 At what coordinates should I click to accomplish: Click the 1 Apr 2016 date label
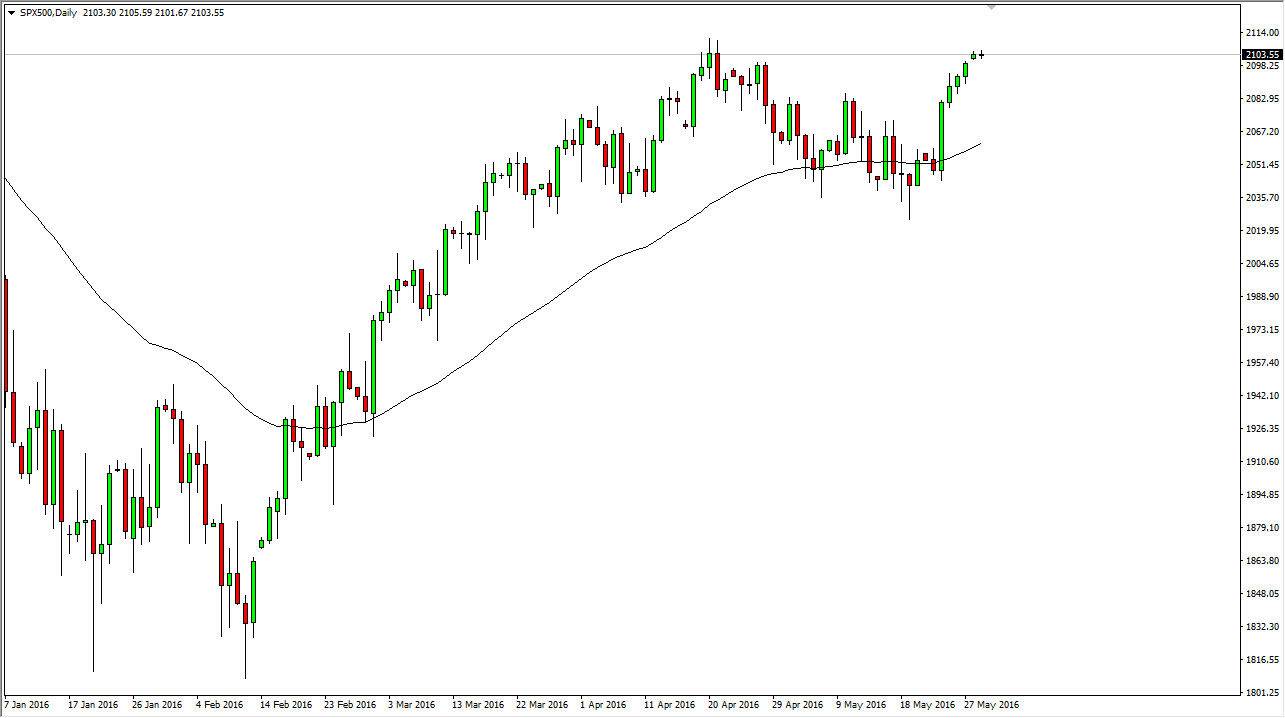tap(603, 705)
